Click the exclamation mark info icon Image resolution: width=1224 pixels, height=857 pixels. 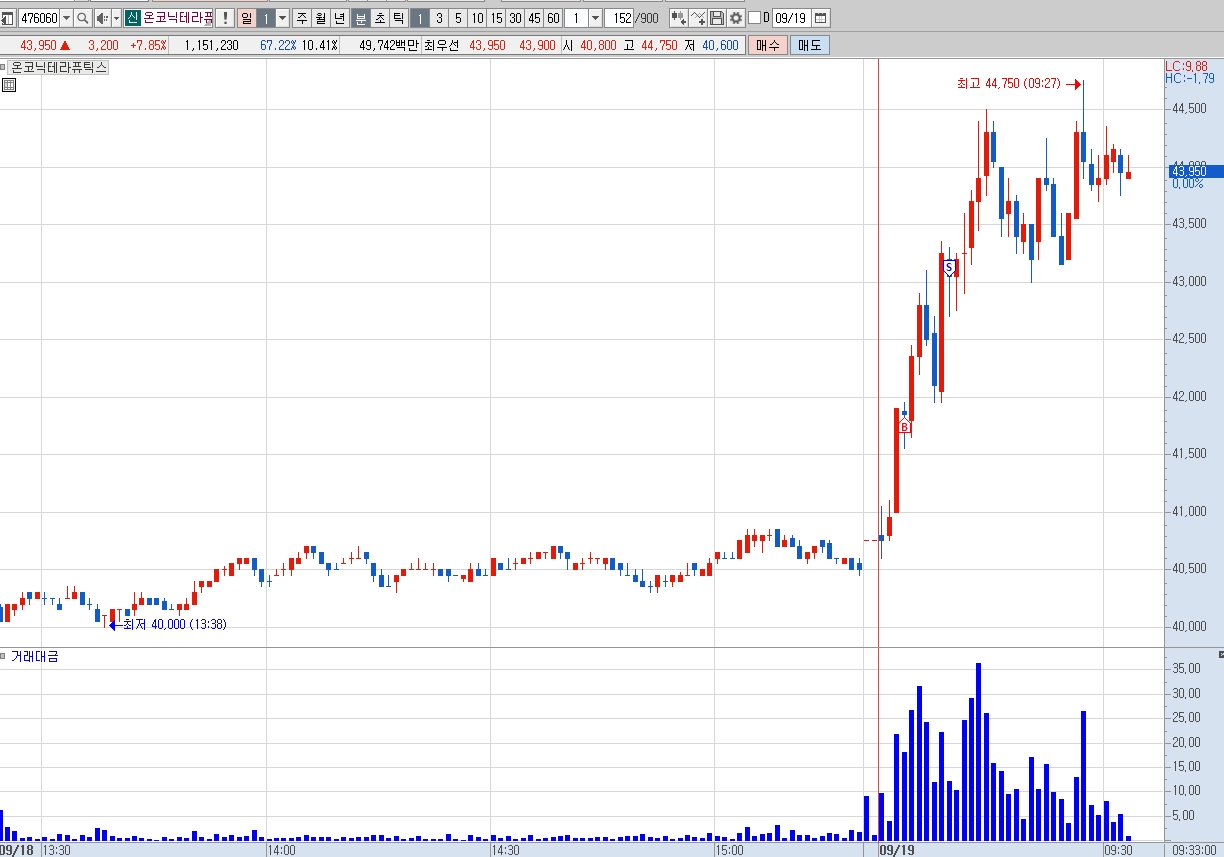[225, 18]
